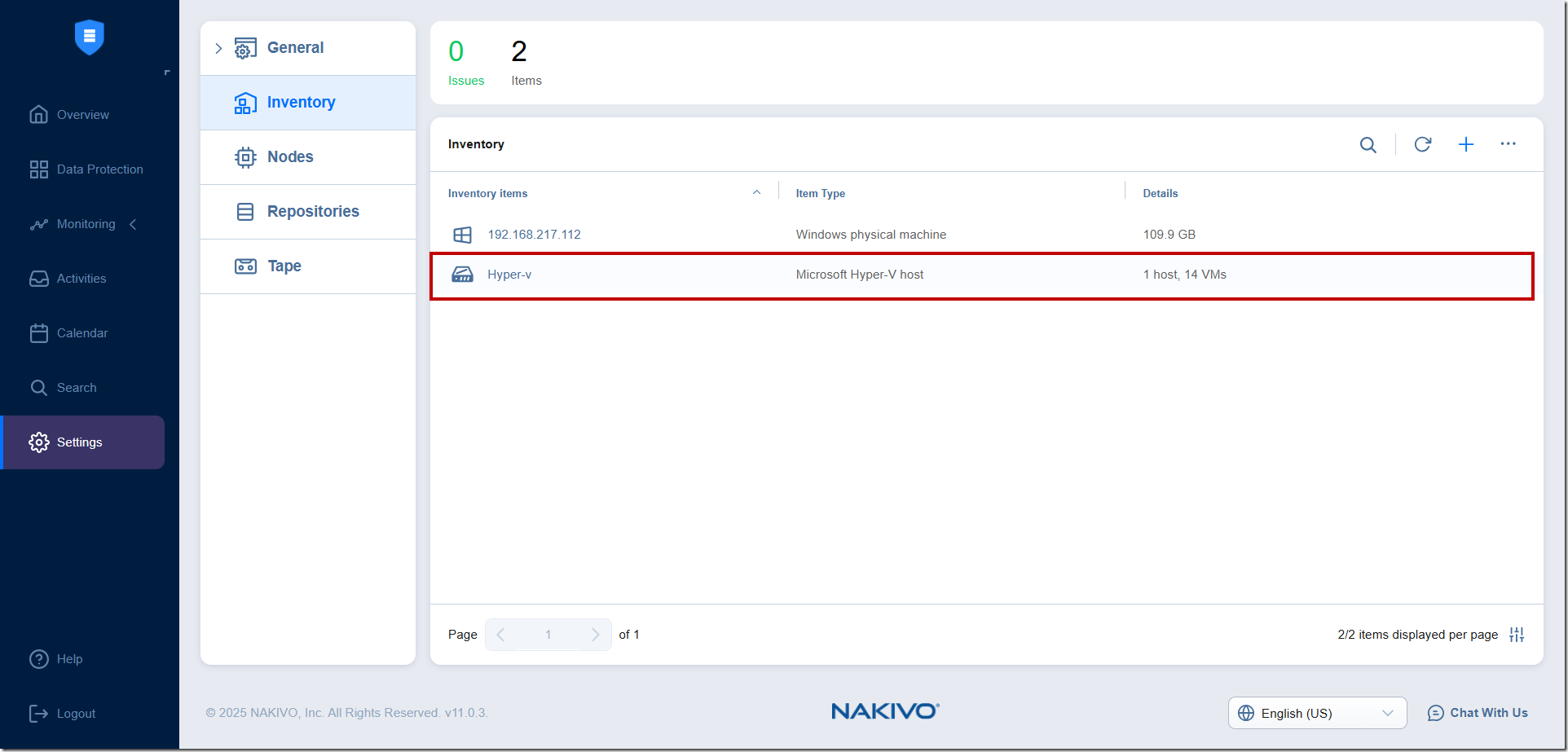Collapse the sidebar with corner toggle

pyautogui.click(x=167, y=73)
